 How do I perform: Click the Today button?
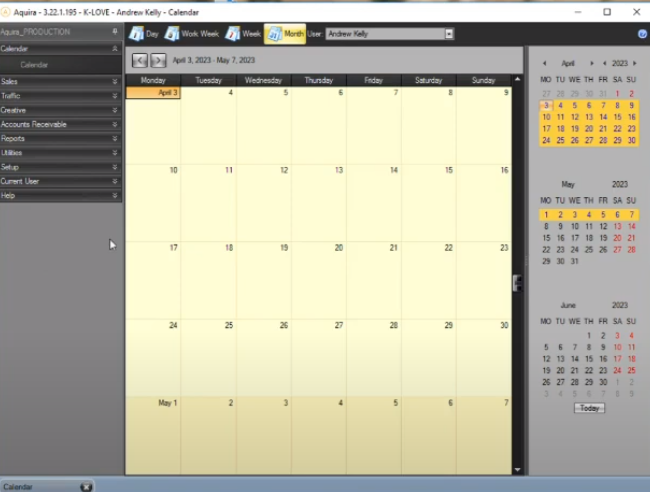point(589,408)
